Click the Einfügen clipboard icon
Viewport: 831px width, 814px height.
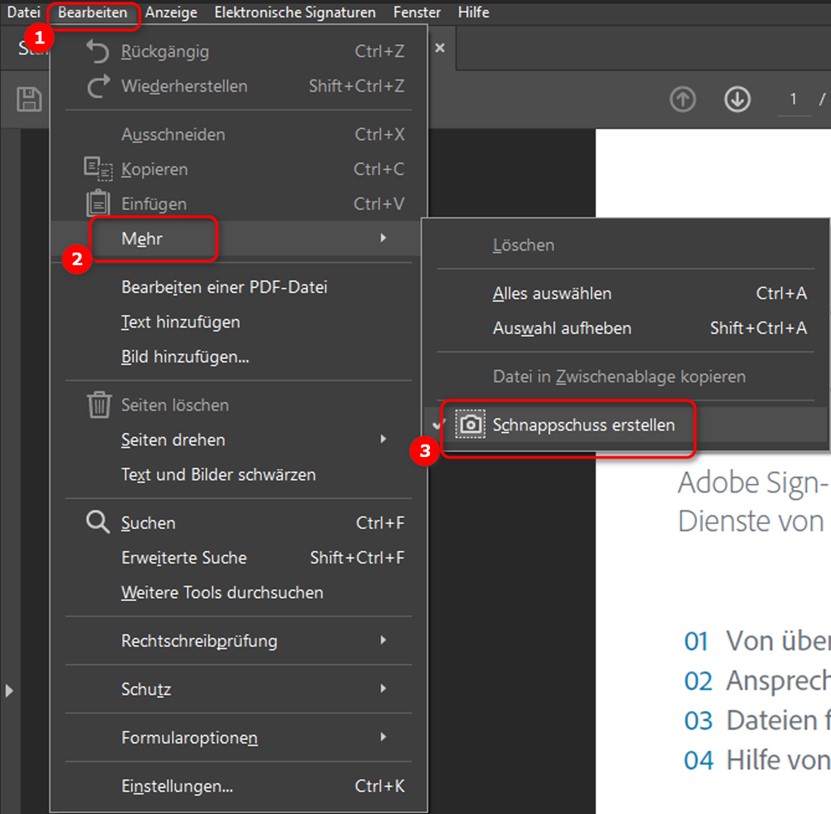point(98,204)
